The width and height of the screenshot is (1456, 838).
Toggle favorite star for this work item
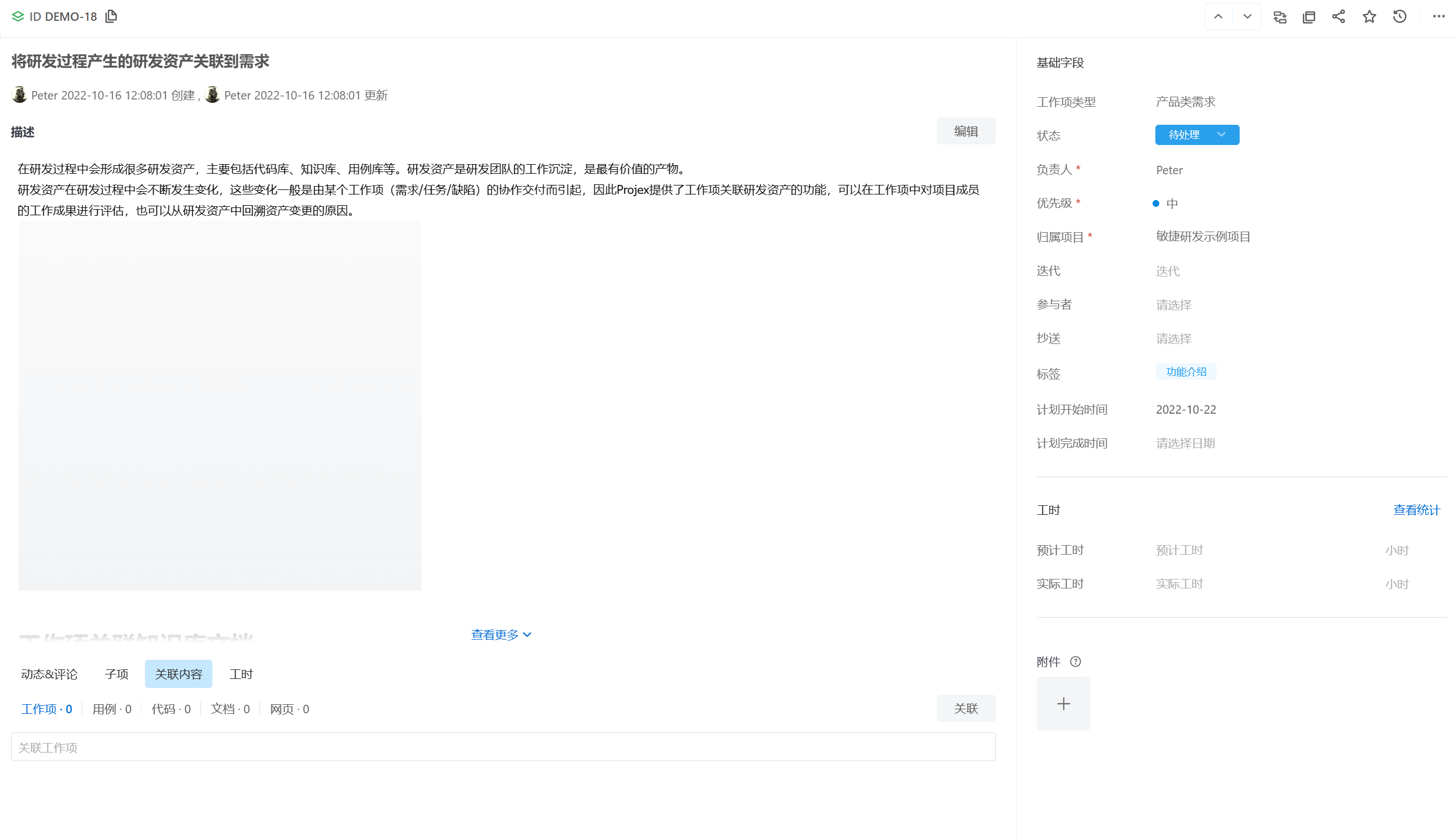point(1369,17)
